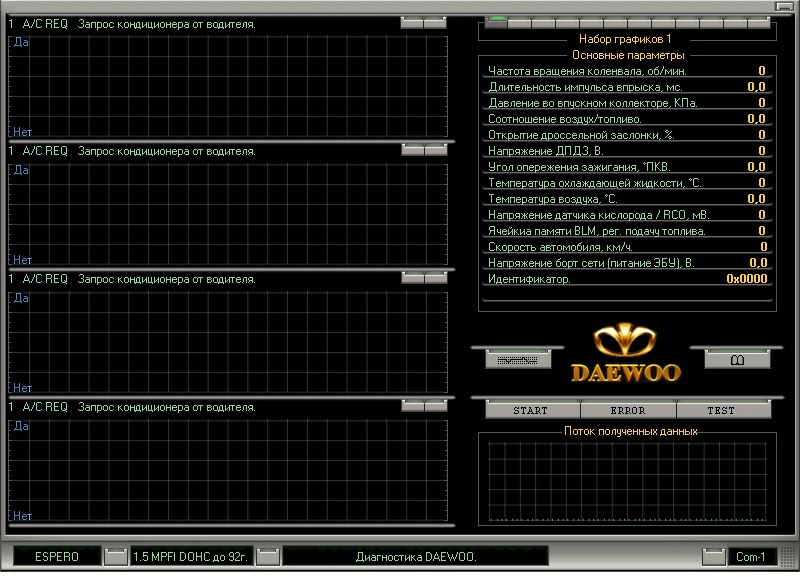Click right button above the fourth graph
The image size is (800, 577).
click(x=436, y=406)
